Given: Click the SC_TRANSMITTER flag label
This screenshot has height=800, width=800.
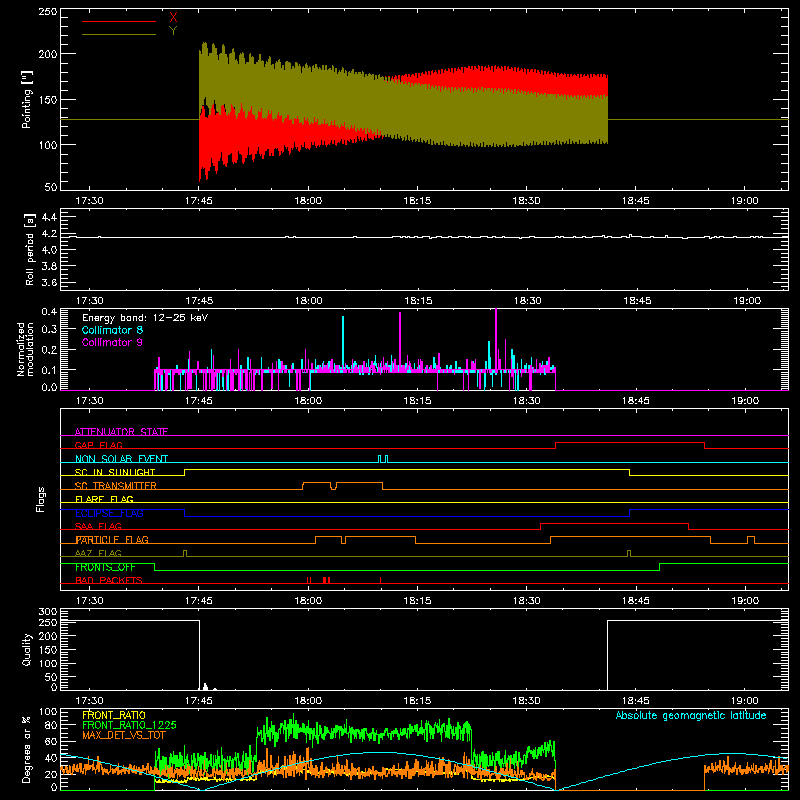Looking at the screenshot, I should (116, 485).
